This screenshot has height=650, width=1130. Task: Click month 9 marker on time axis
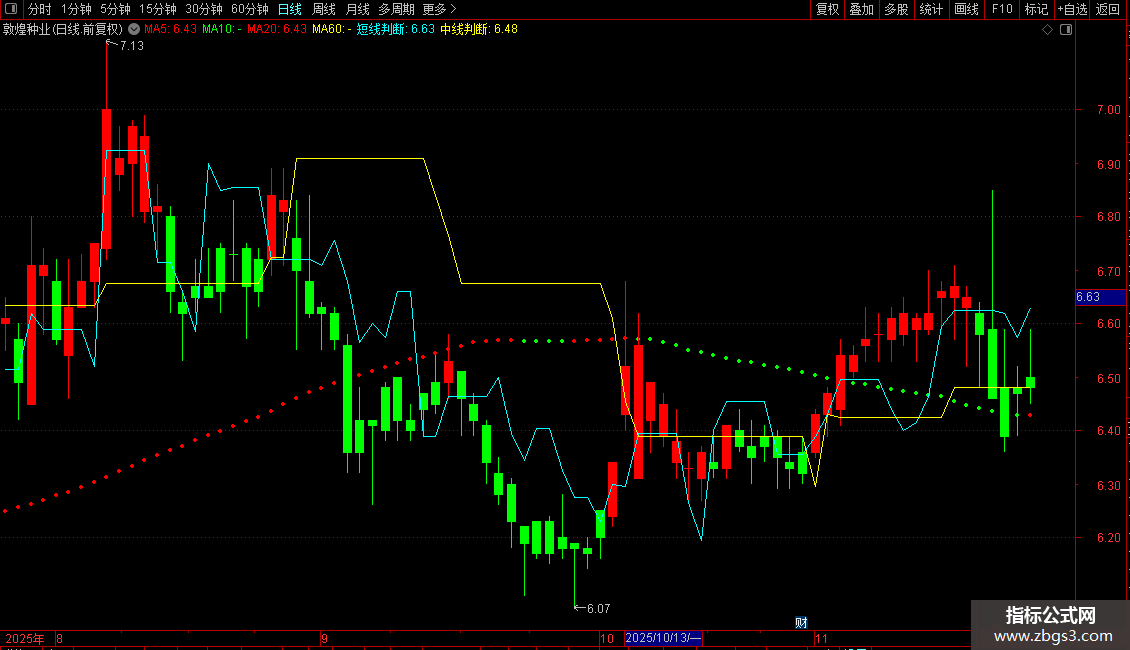[x=324, y=639]
